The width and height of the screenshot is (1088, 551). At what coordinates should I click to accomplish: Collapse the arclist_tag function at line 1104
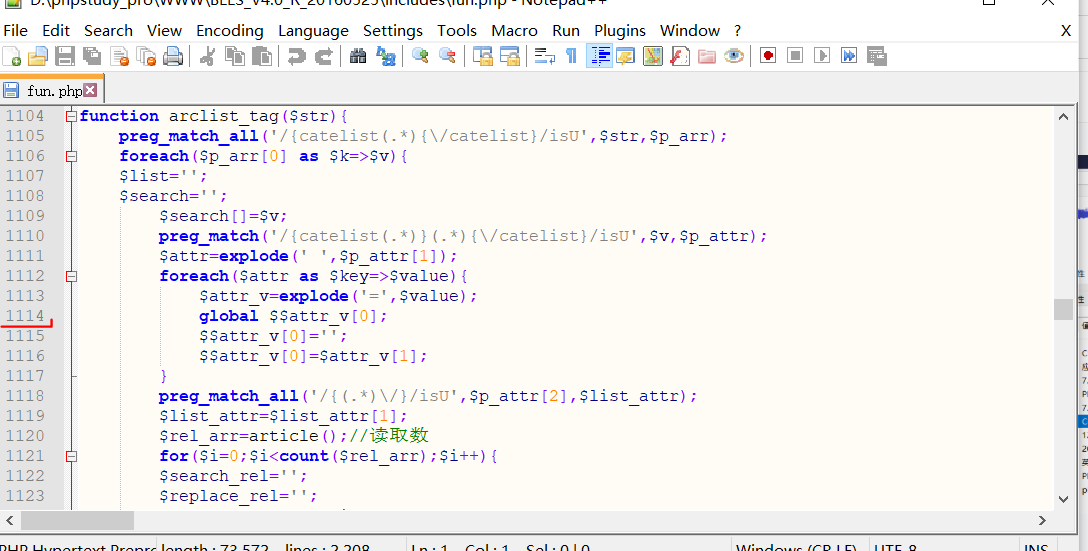click(x=71, y=117)
